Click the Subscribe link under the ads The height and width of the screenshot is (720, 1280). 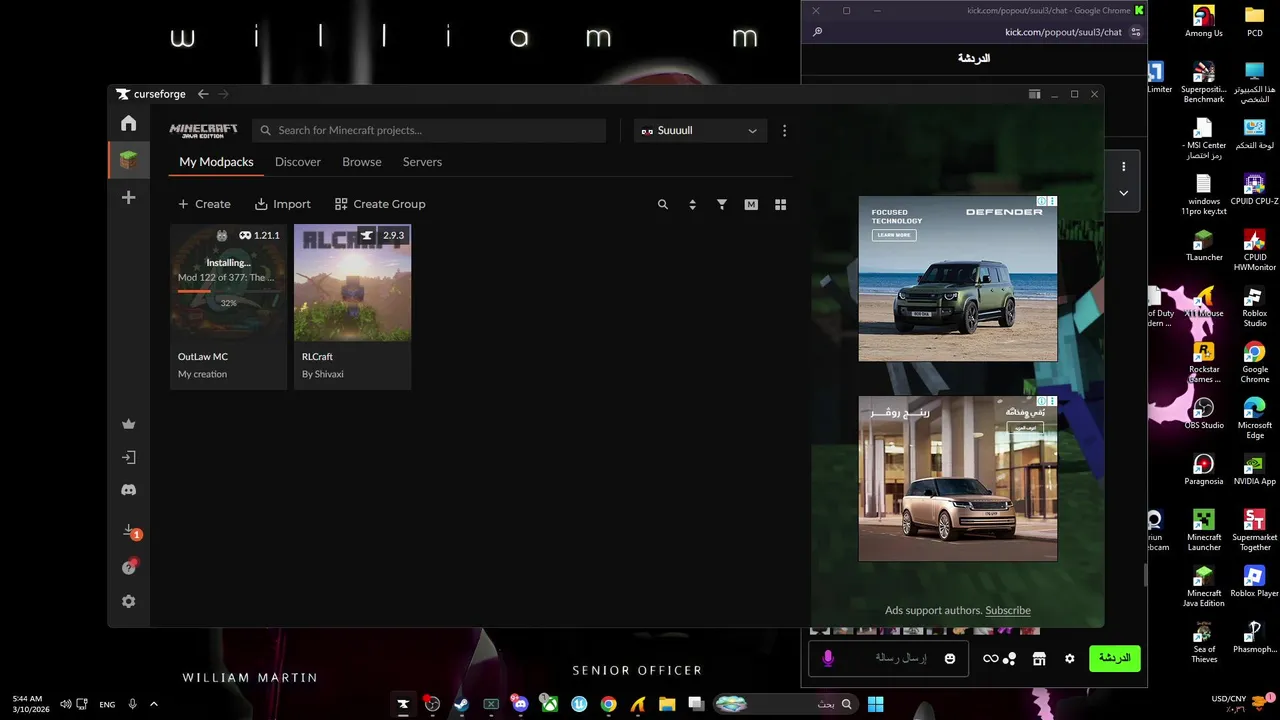(1007, 610)
